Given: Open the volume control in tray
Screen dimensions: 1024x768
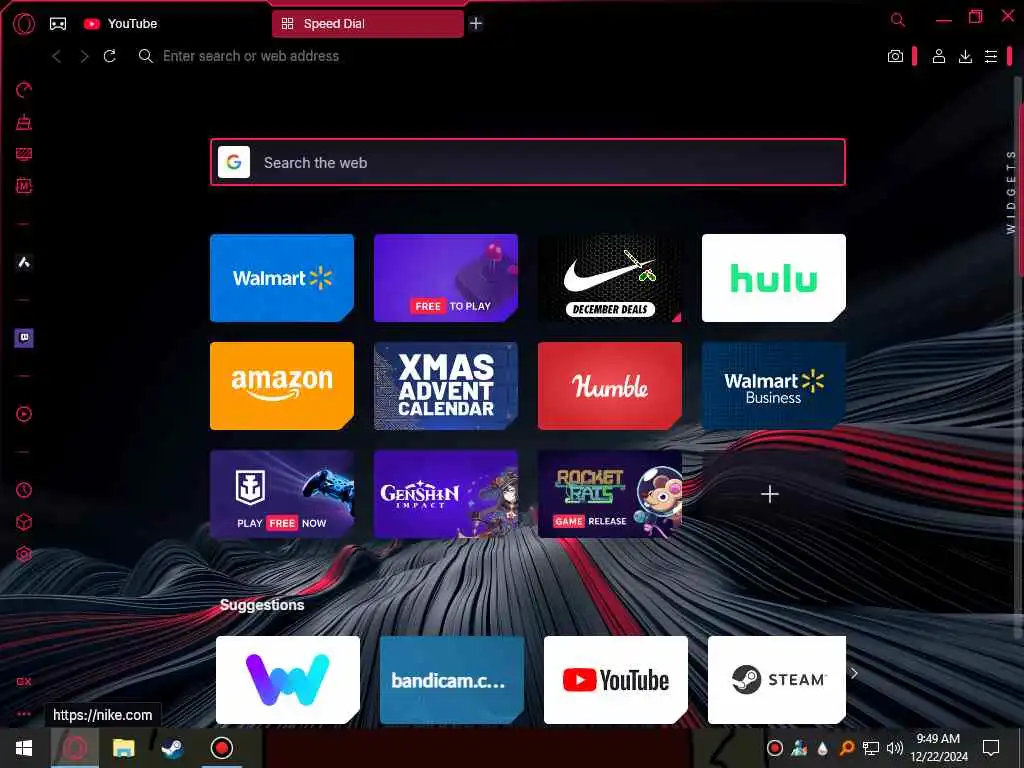Looking at the screenshot, I should [x=895, y=748].
